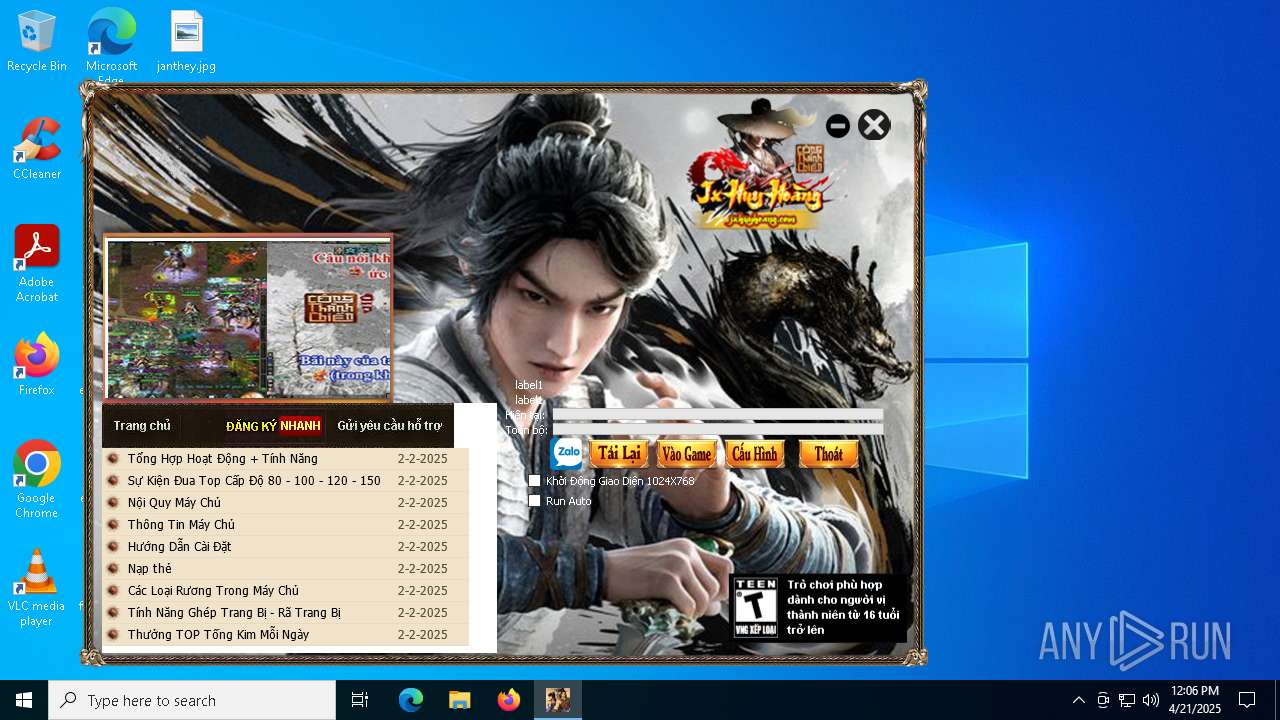Screen dimensions: 1280x720
Task: Open Cấu Hình configuration button
Action: 755,453
